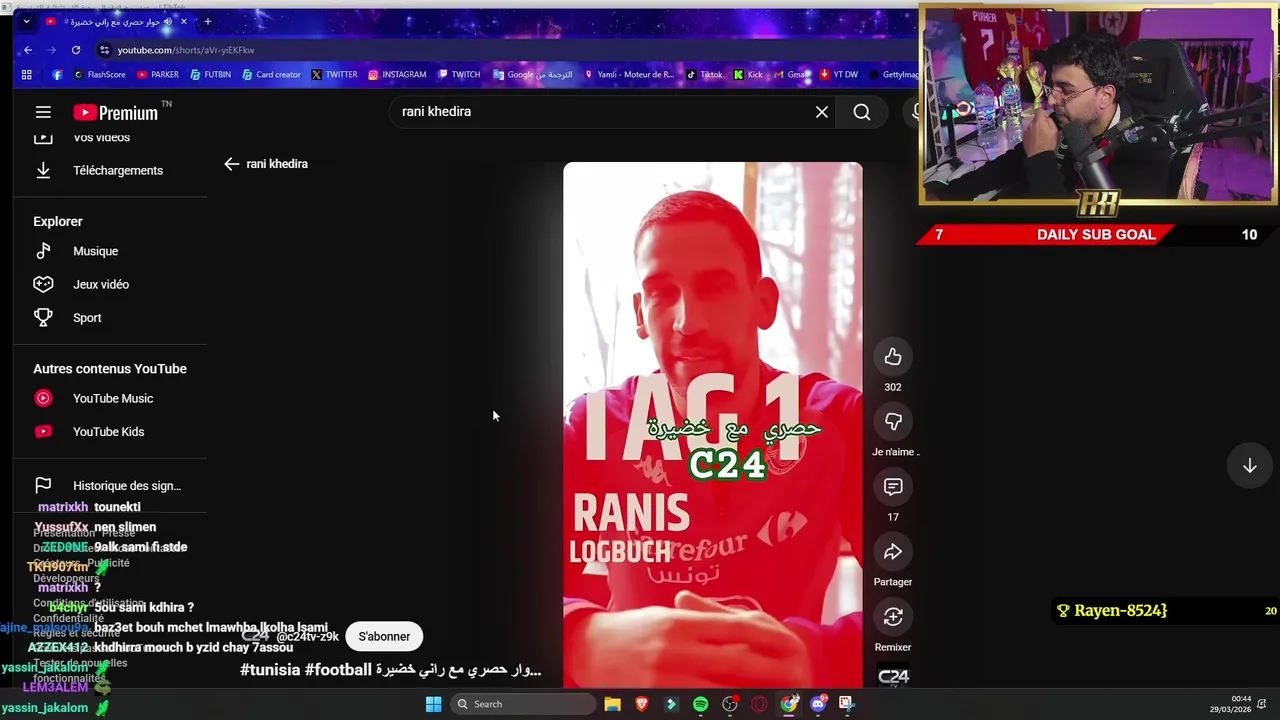Click the taskbar Search box
1280x720 pixels.
click(x=521, y=704)
